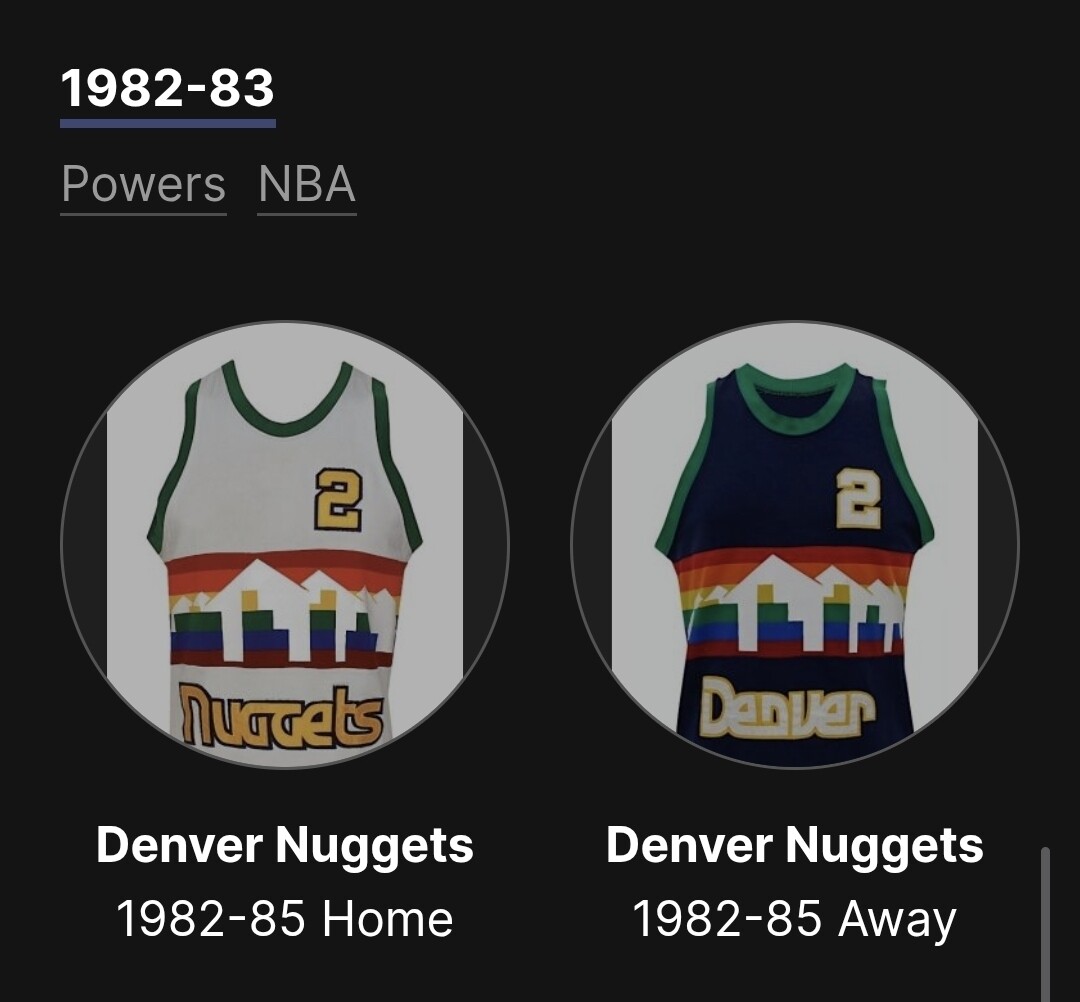The height and width of the screenshot is (1002, 1080).
Task: Select the 1982-85 Away caption
Action: point(795,919)
